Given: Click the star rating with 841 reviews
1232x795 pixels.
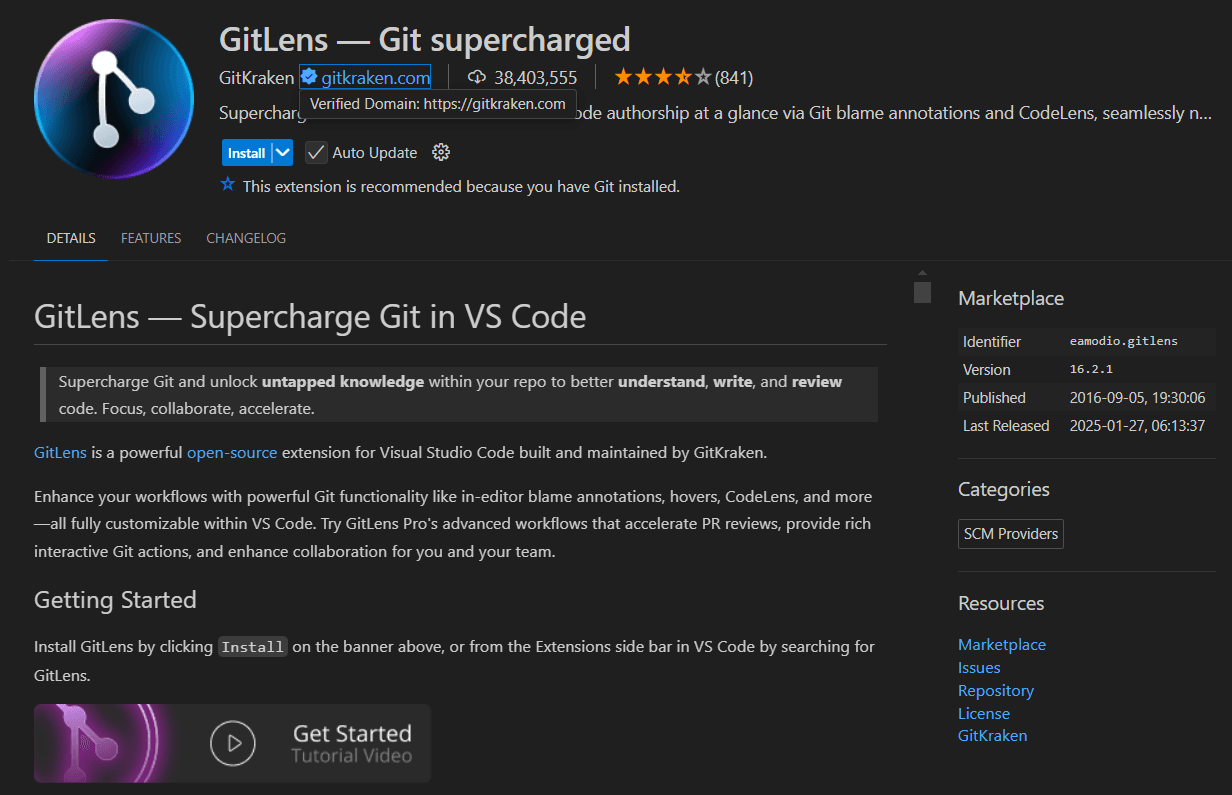Looking at the screenshot, I should click(683, 77).
